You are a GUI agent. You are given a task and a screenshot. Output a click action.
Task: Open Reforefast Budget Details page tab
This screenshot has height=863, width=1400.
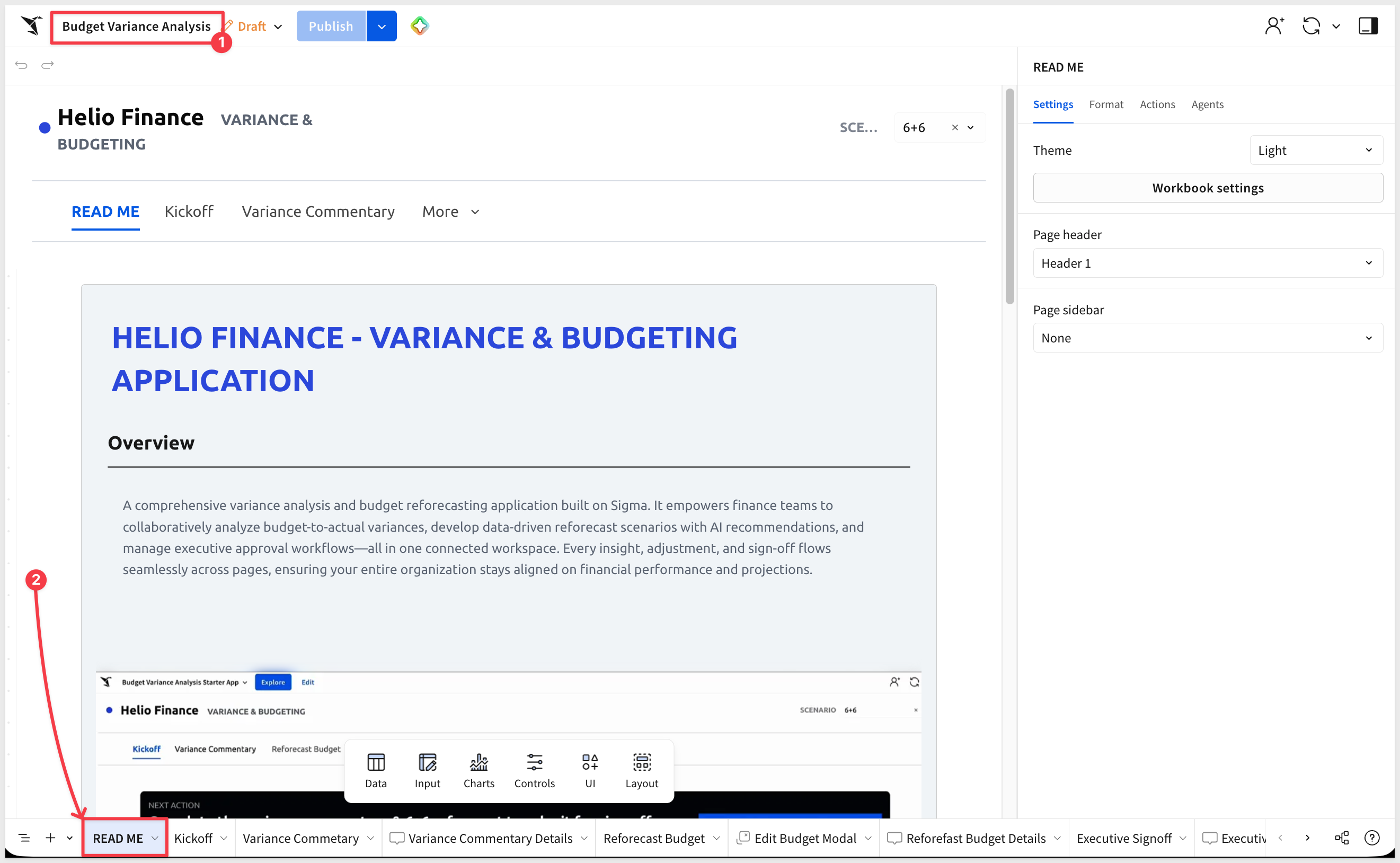pyautogui.click(x=976, y=838)
